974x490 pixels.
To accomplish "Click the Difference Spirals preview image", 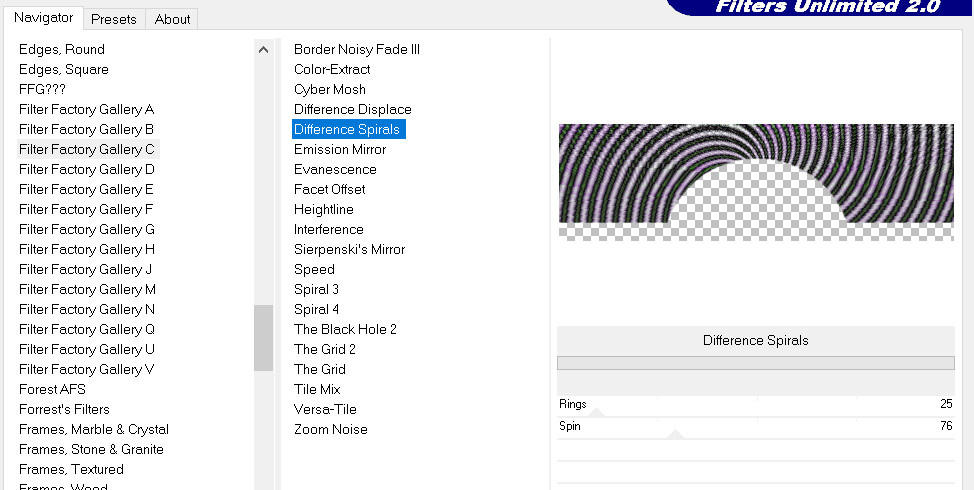I will pos(756,181).
